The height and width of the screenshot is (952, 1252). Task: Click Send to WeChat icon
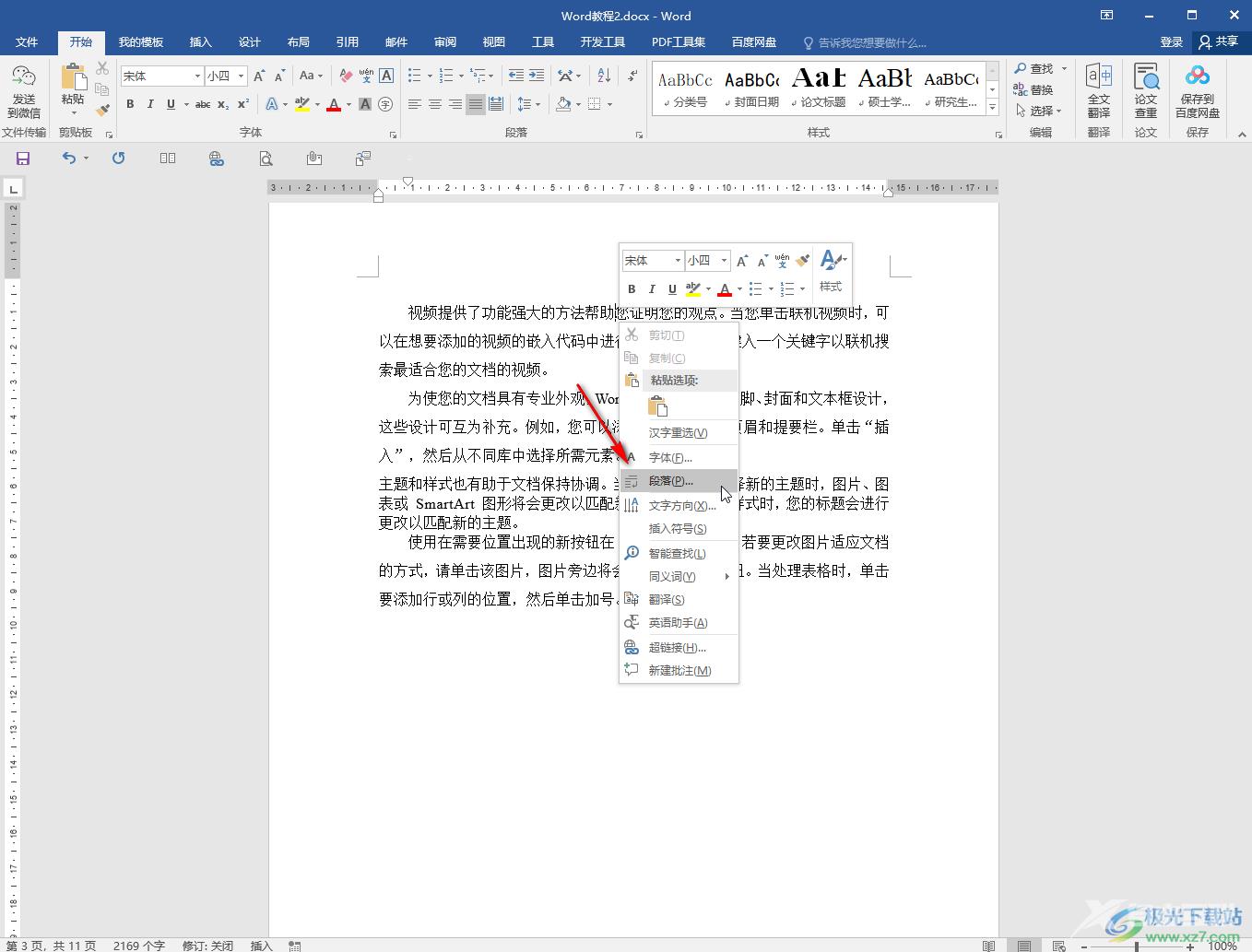(23, 77)
